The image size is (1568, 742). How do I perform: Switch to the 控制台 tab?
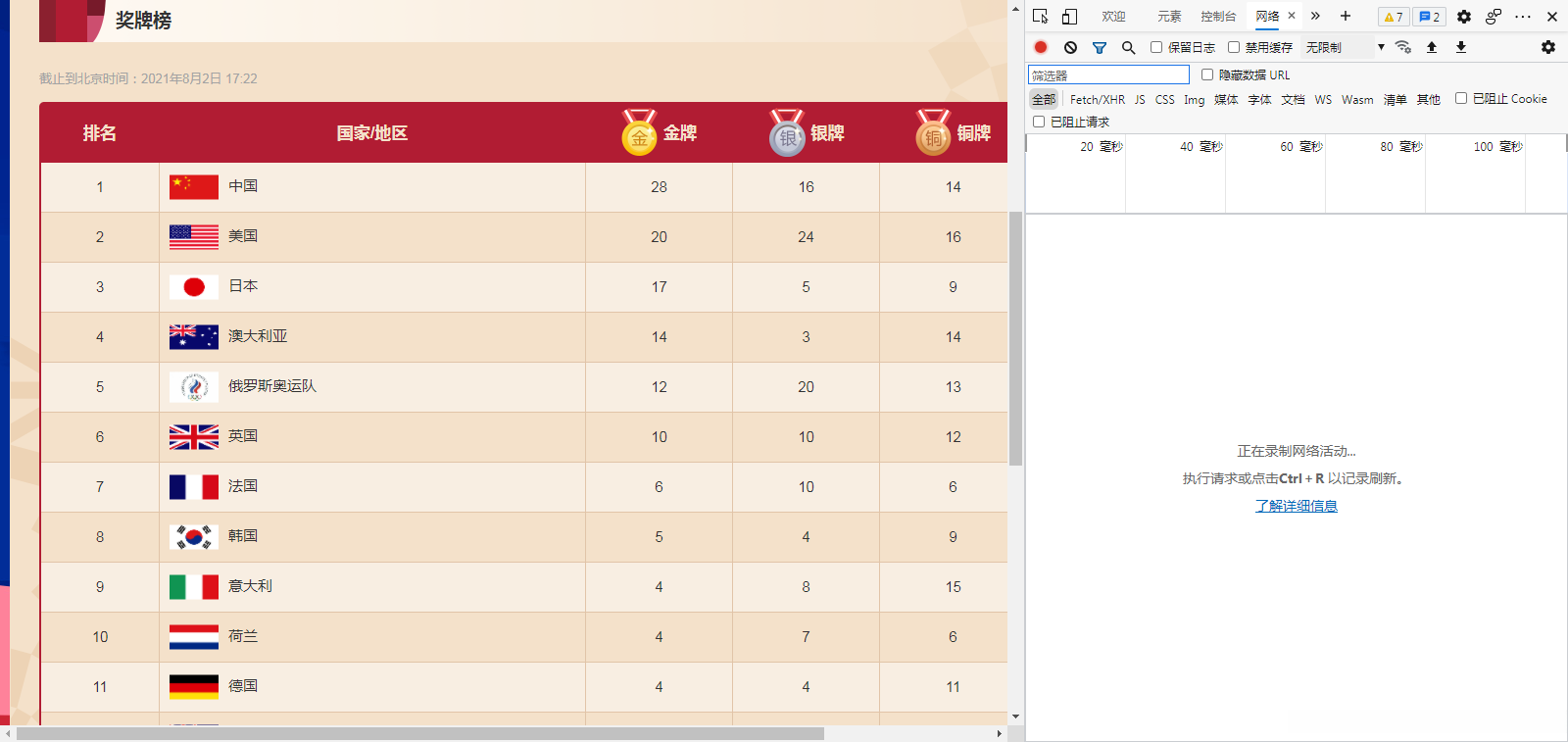point(1218,17)
